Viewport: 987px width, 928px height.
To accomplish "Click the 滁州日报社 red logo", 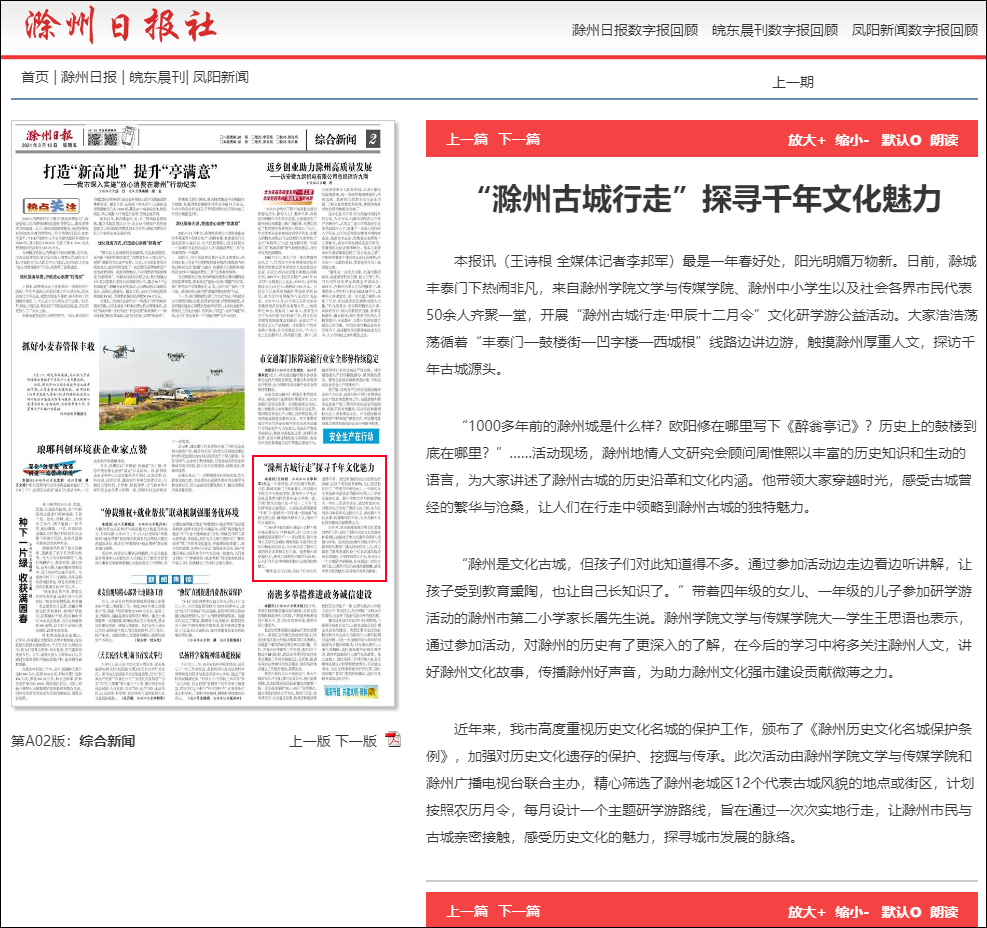I will click(x=121, y=26).
